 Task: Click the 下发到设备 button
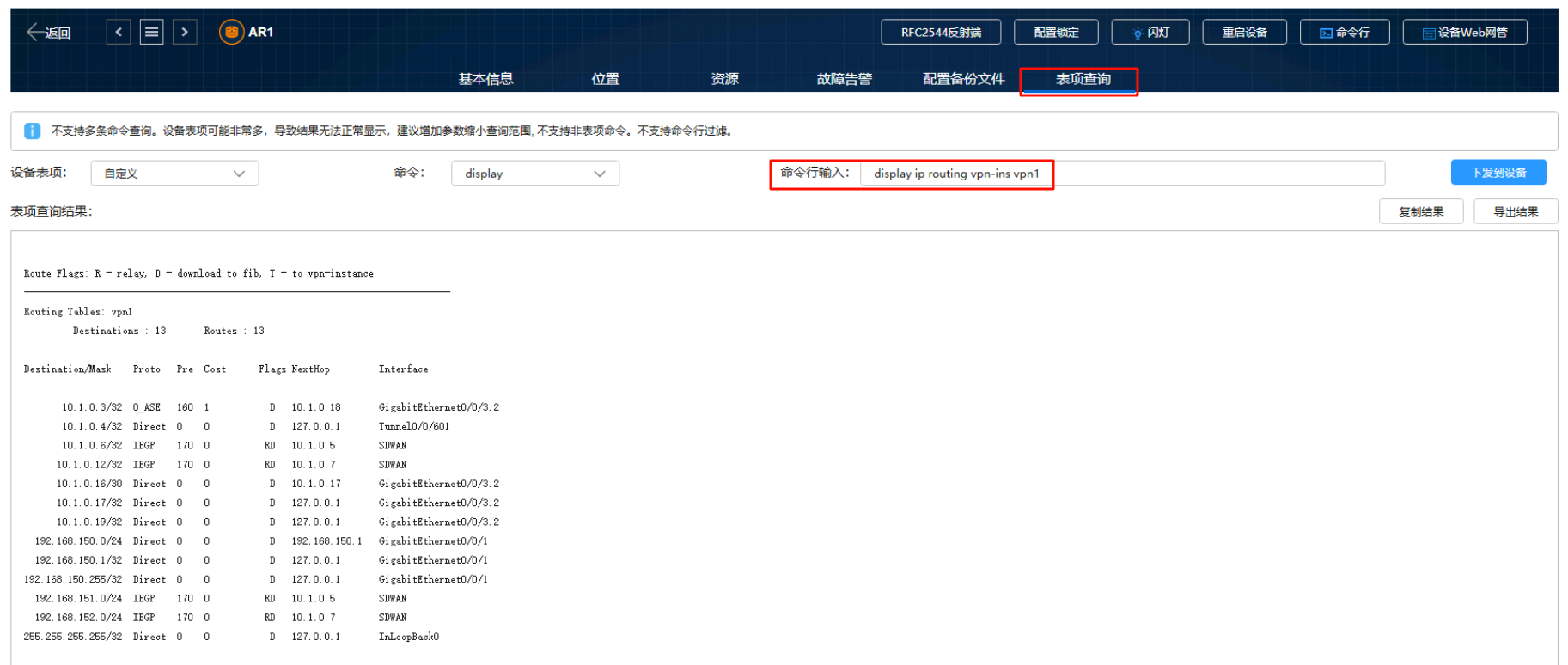pos(1498,173)
